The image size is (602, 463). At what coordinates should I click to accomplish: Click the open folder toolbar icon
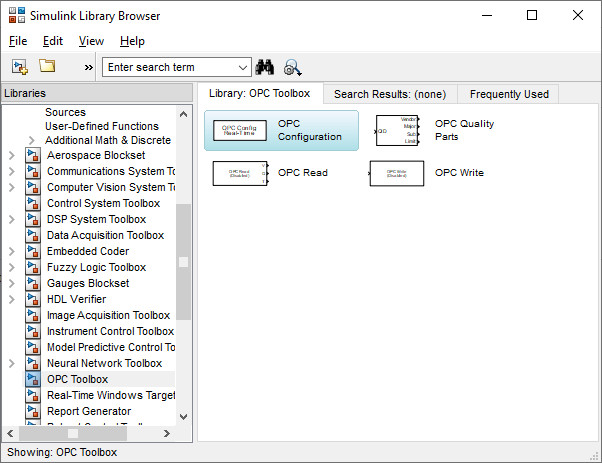click(46, 67)
